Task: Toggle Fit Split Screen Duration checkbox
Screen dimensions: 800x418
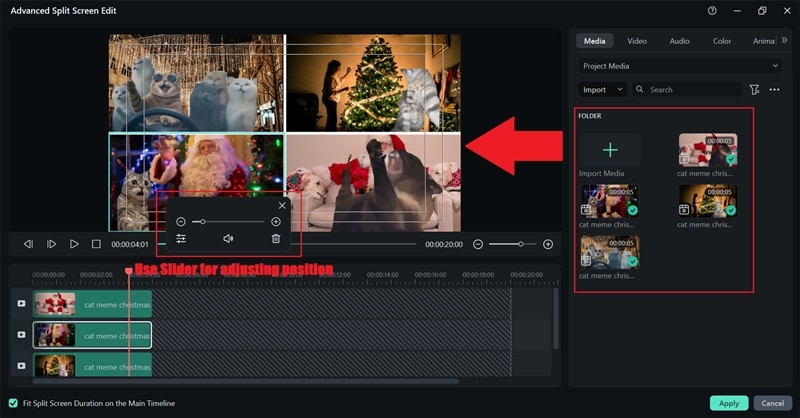Action: [13, 403]
